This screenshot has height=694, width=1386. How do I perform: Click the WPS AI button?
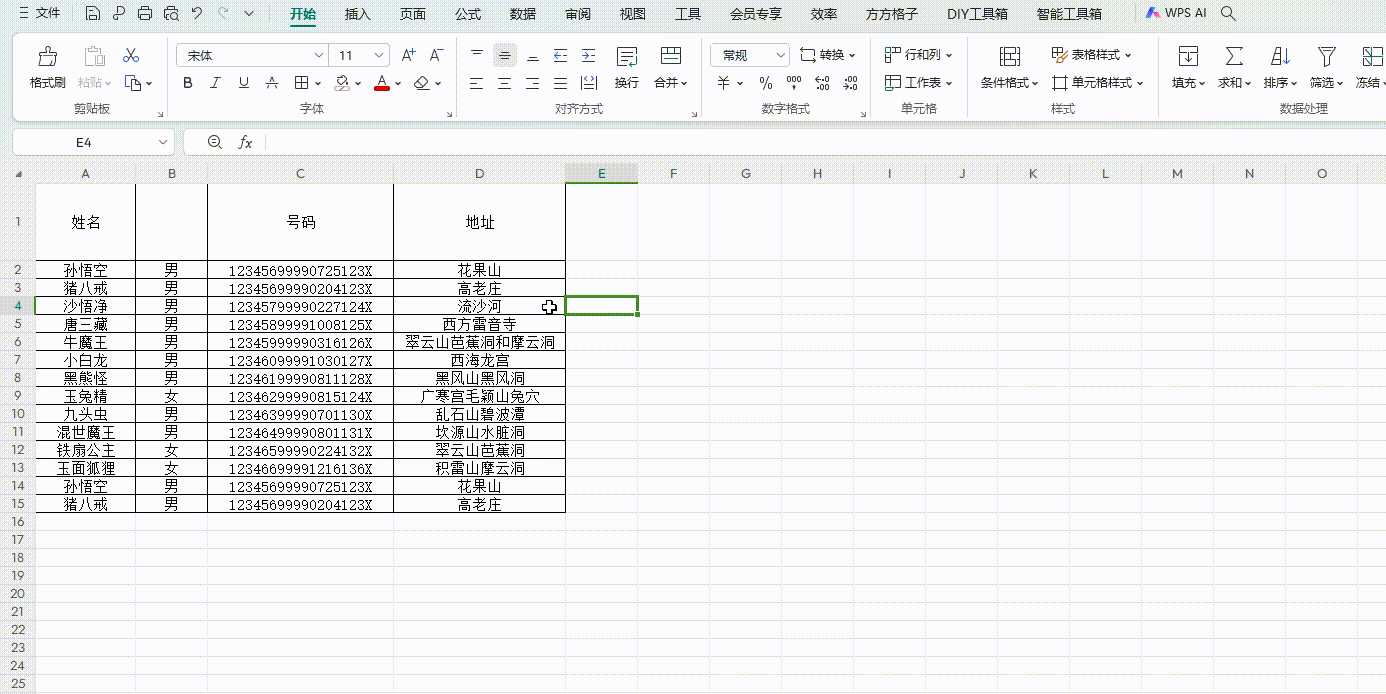[x=1176, y=14]
